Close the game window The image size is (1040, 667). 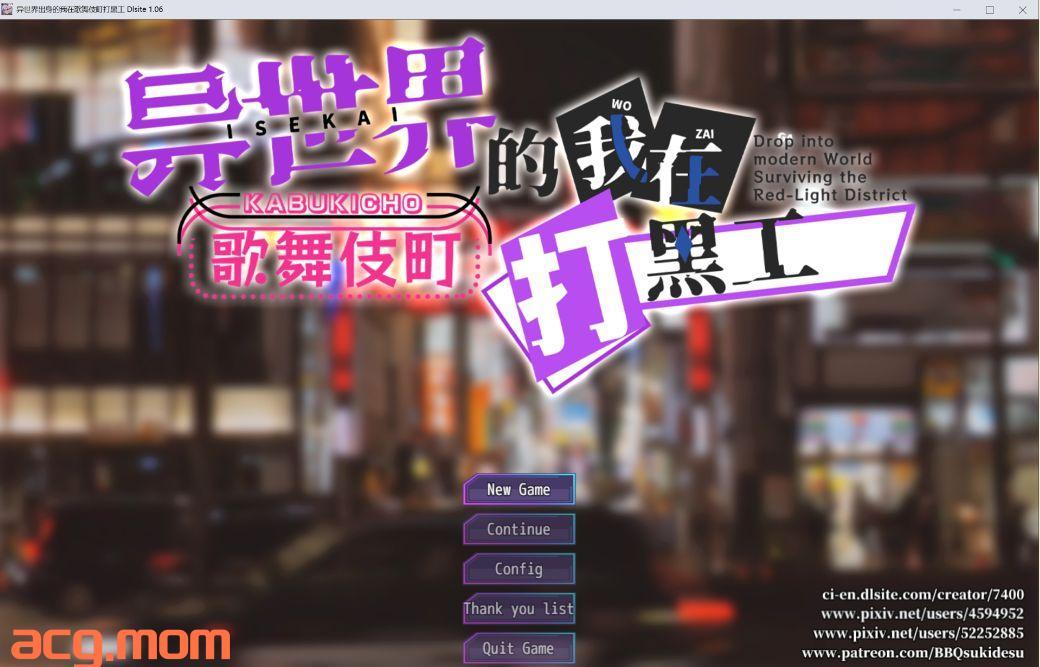1022,10
